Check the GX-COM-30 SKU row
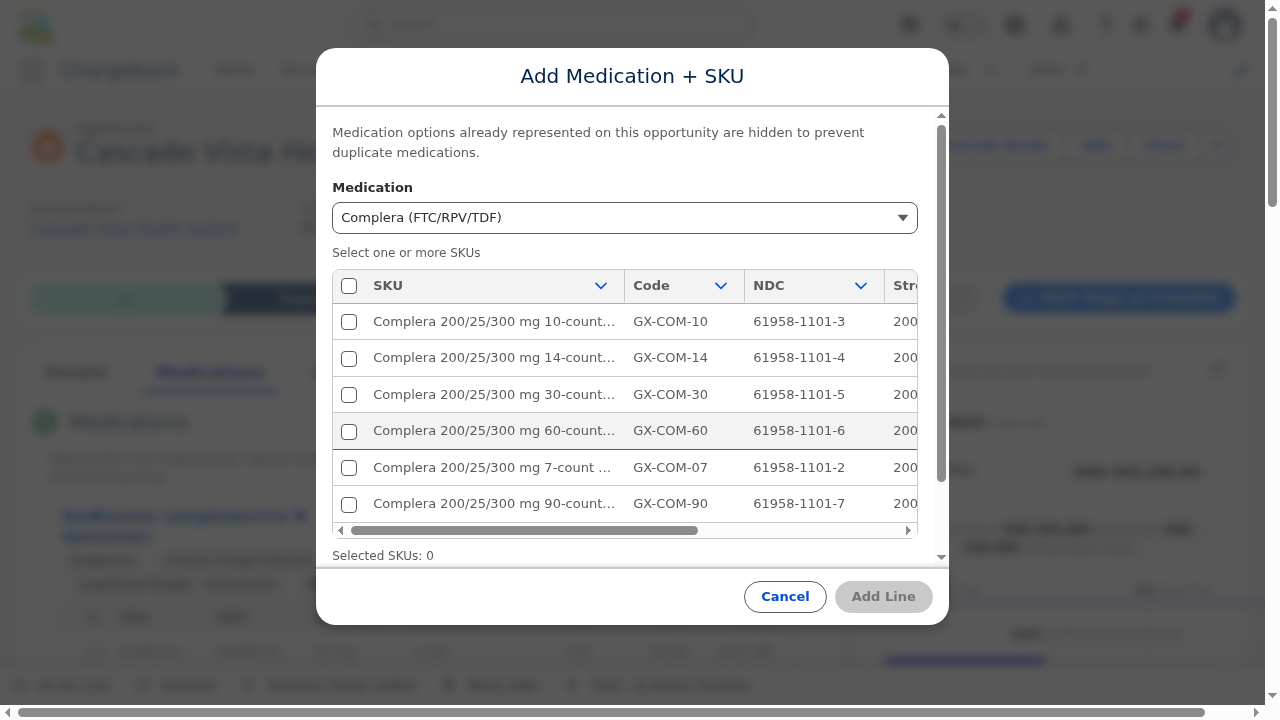The image size is (1280, 720). click(349, 395)
